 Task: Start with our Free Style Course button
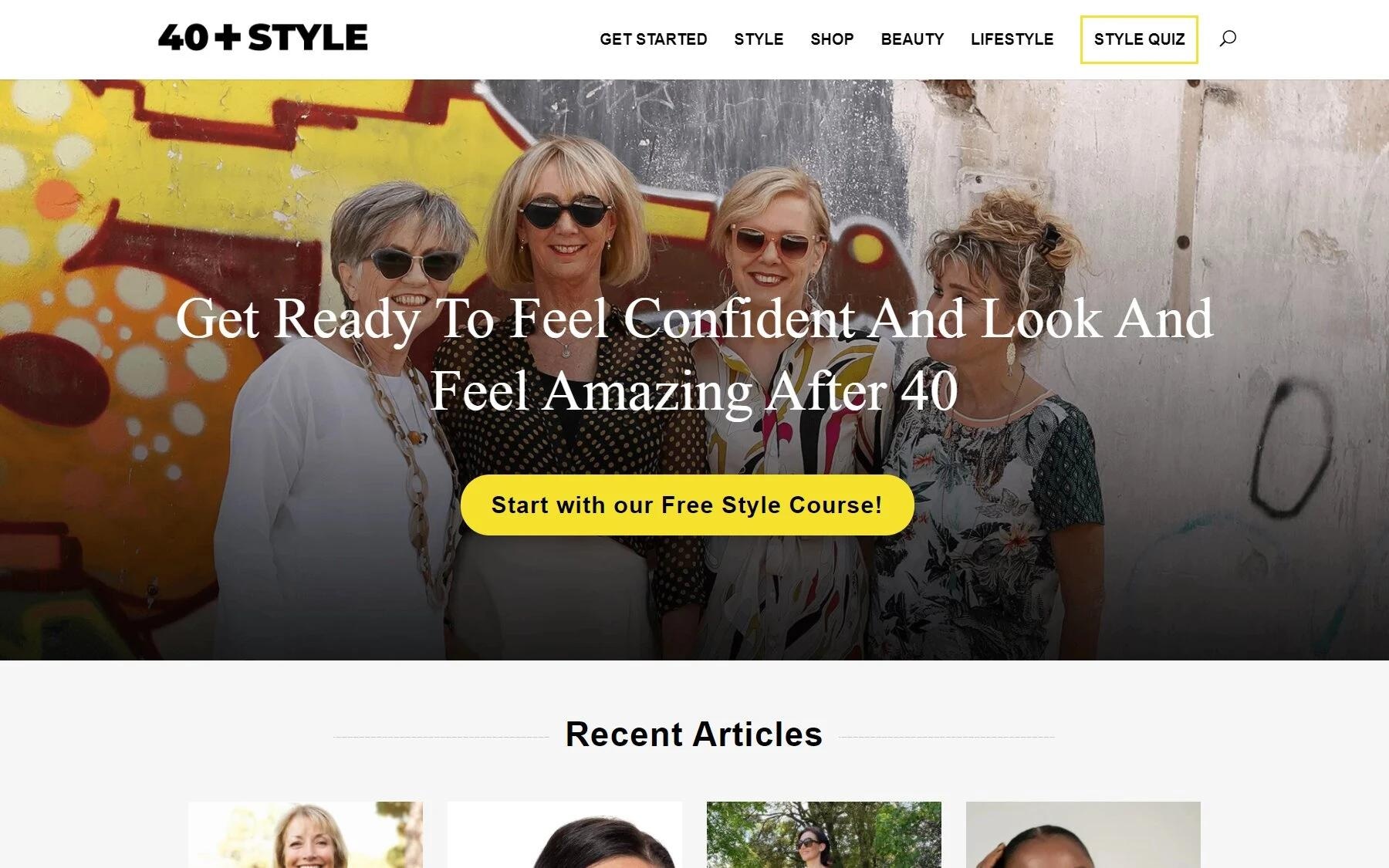(x=687, y=505)
